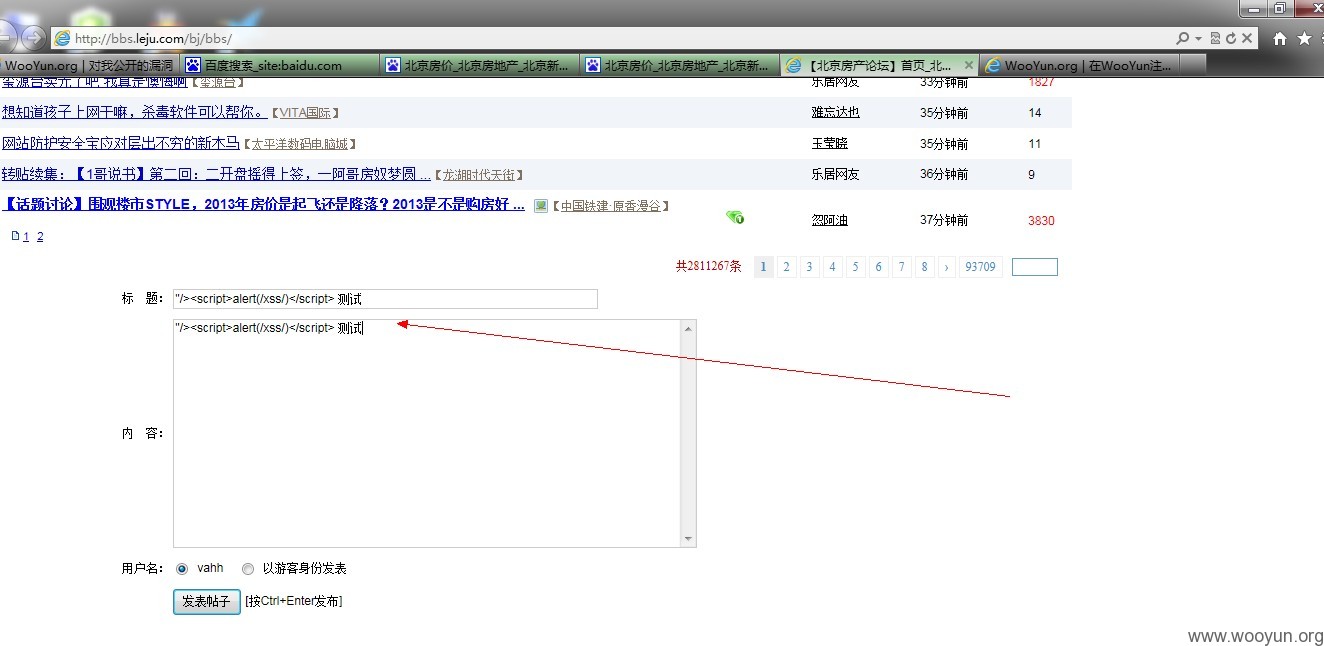The width and height of the screenshot is (1324, 646).
Task: Open 太平洋数码电脑城 board link
Action: (299, 144)
